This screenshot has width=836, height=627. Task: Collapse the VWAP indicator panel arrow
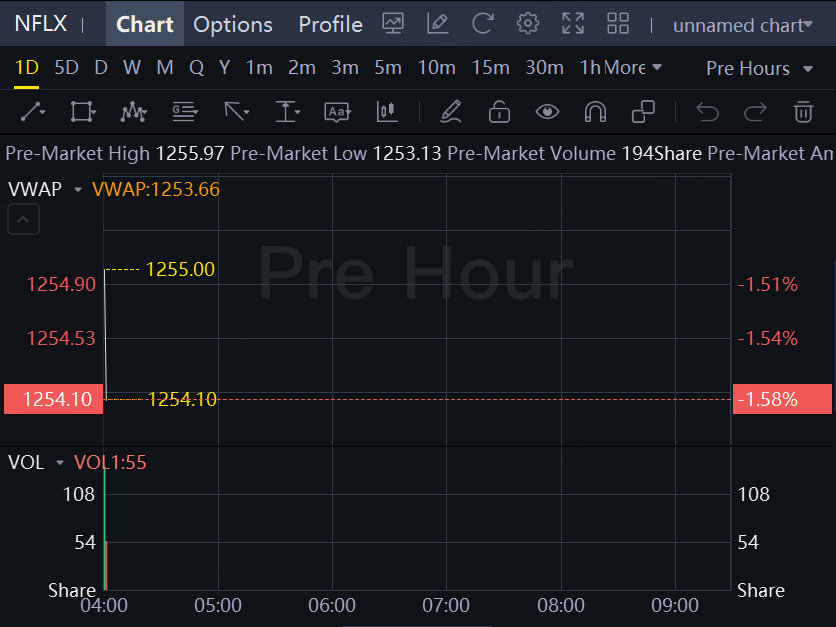pyautogui.click(x=24, y=219)
